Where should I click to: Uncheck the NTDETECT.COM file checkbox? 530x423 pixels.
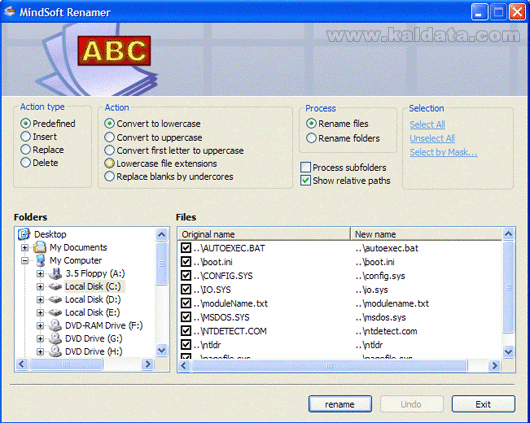(186, 331)
